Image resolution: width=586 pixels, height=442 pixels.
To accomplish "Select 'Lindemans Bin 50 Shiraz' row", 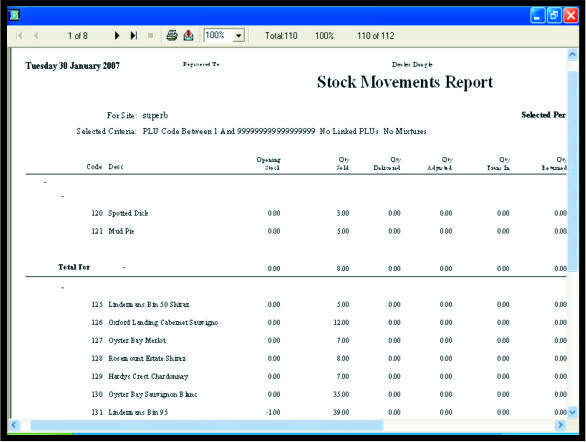I will pyautogui.click(x=149, y=305).
